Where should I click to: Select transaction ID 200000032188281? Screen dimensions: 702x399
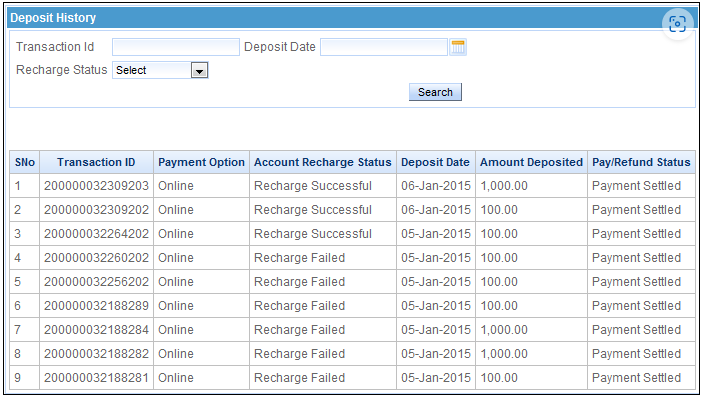pyautogui.click(x=96, y=378)
